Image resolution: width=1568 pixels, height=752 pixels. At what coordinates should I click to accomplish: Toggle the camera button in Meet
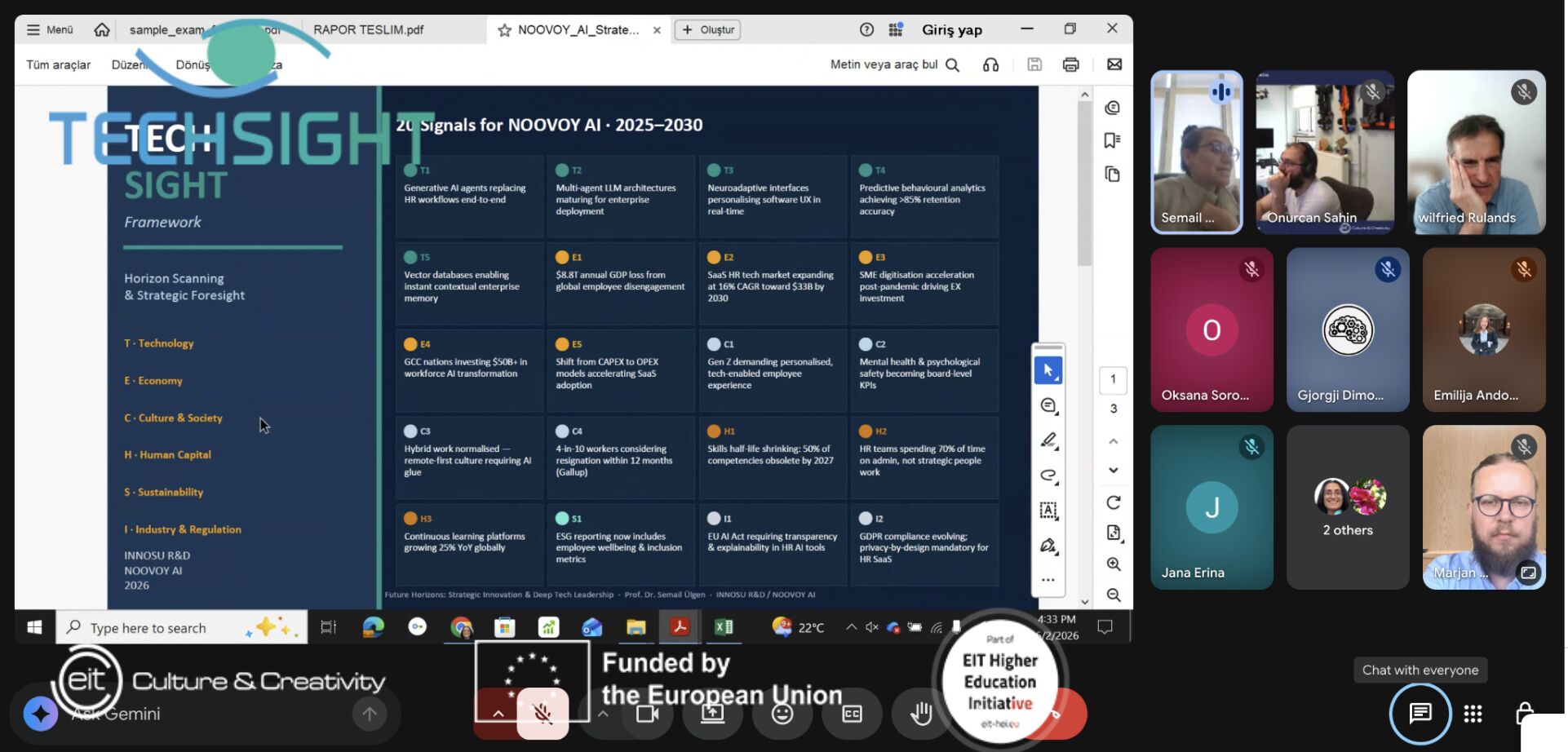click(x=648, y=714)
